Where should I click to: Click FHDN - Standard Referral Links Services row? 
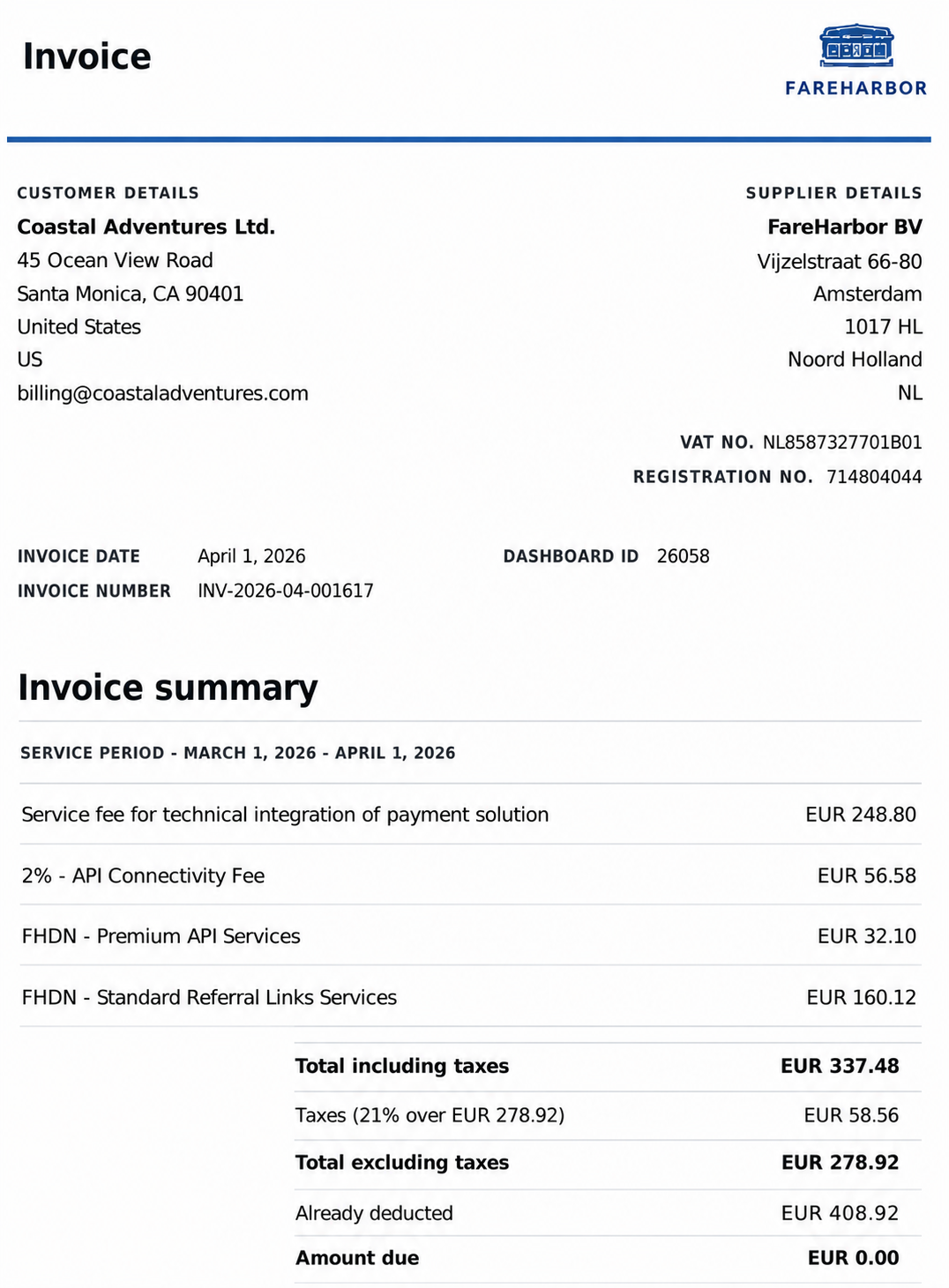tap(470, 997)
